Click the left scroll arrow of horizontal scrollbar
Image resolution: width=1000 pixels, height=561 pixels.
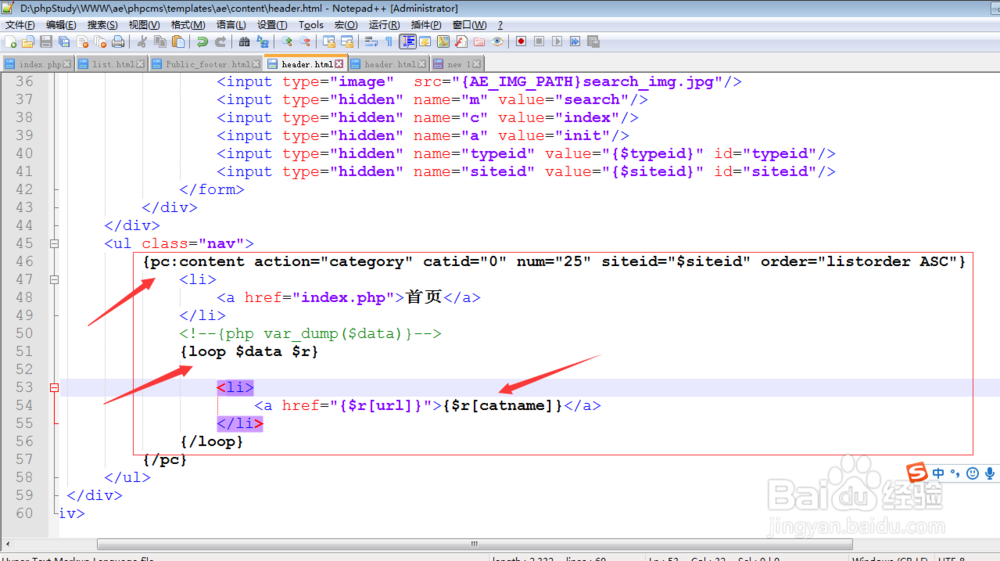point(8,544)
